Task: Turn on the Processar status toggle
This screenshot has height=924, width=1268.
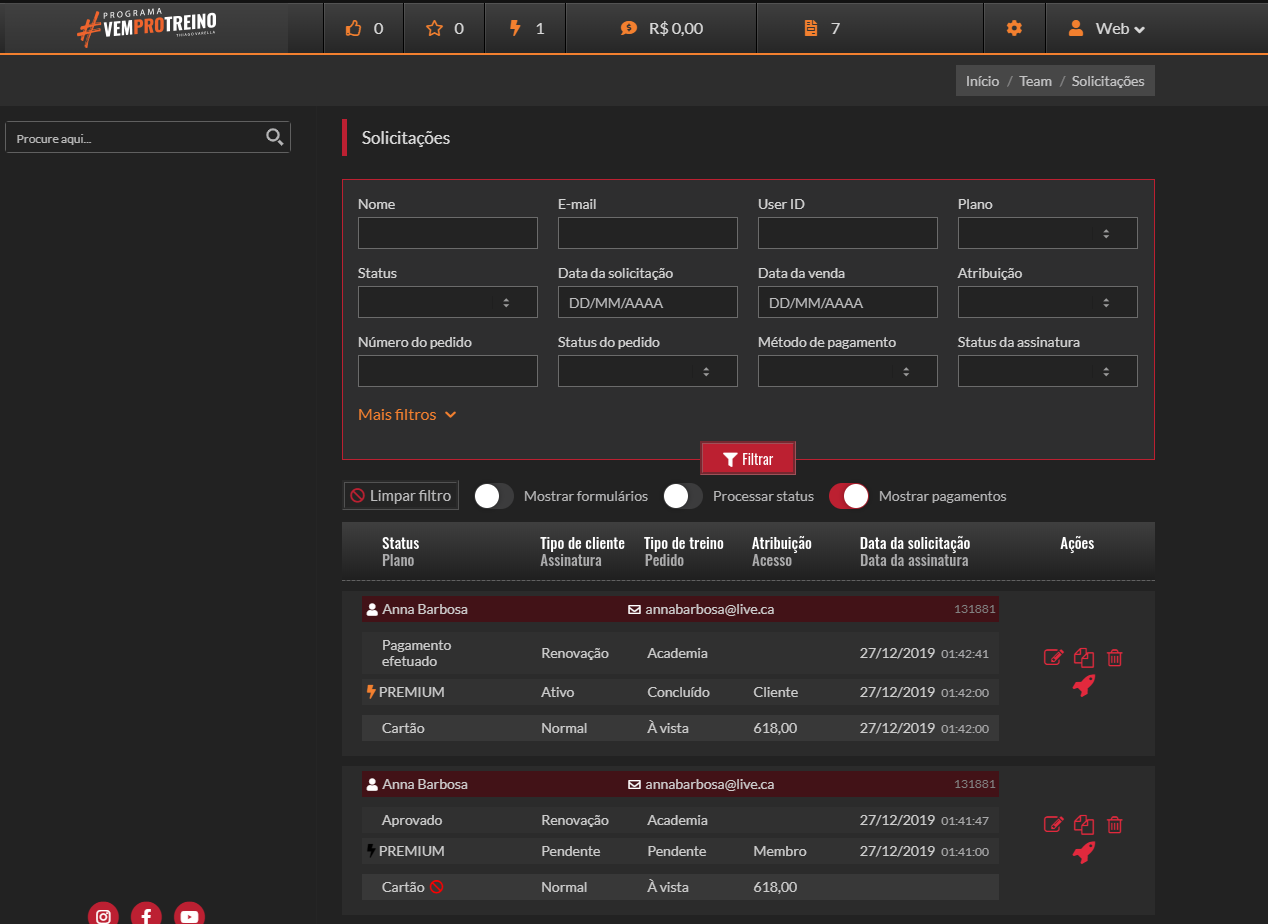Action: 683,496
